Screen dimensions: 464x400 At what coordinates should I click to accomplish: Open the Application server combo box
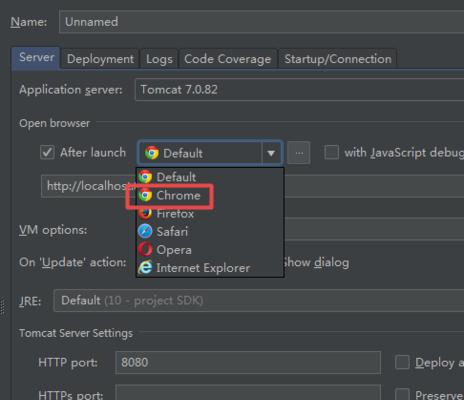point(299,89)
